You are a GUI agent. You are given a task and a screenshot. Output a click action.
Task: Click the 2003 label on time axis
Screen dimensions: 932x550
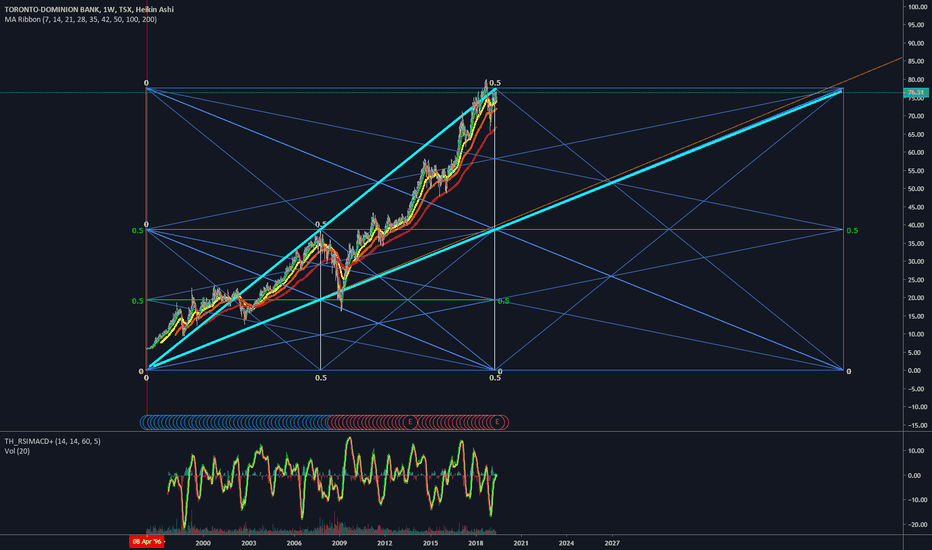coord(248,543)
